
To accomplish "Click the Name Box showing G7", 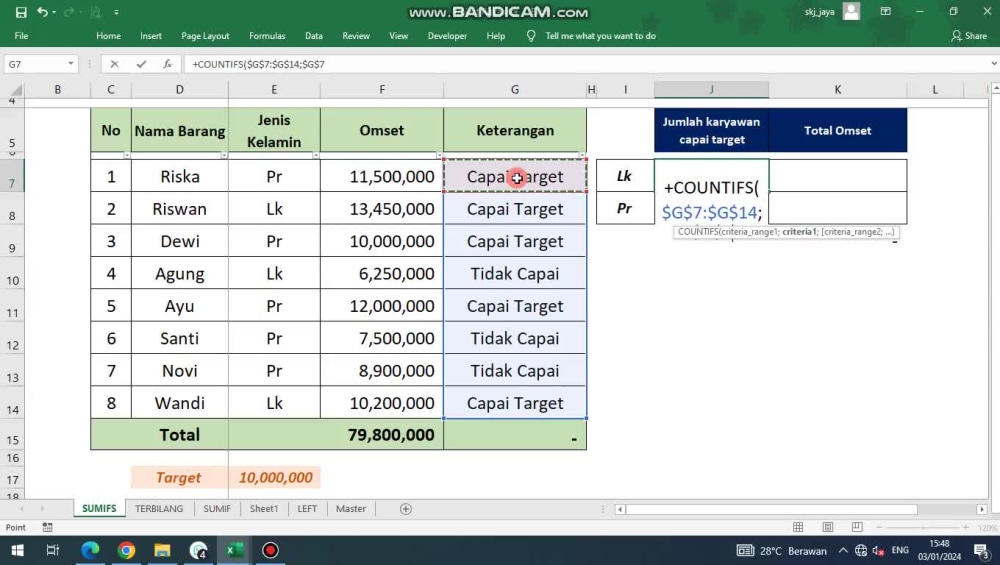I will pos(34,64).
